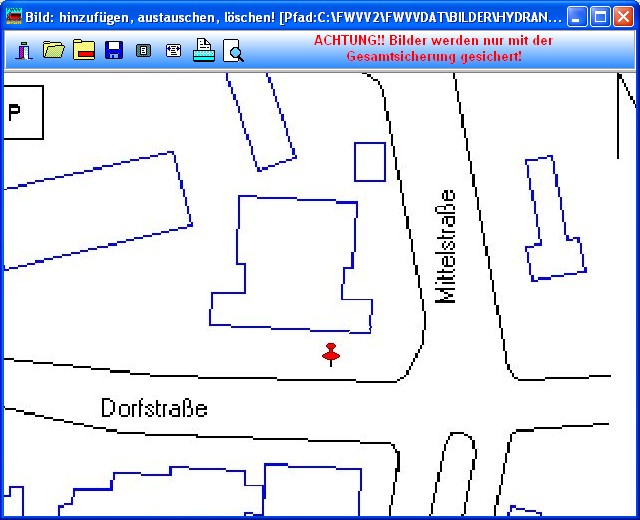Click the Mittelstraße street label

tap(445, 247)
